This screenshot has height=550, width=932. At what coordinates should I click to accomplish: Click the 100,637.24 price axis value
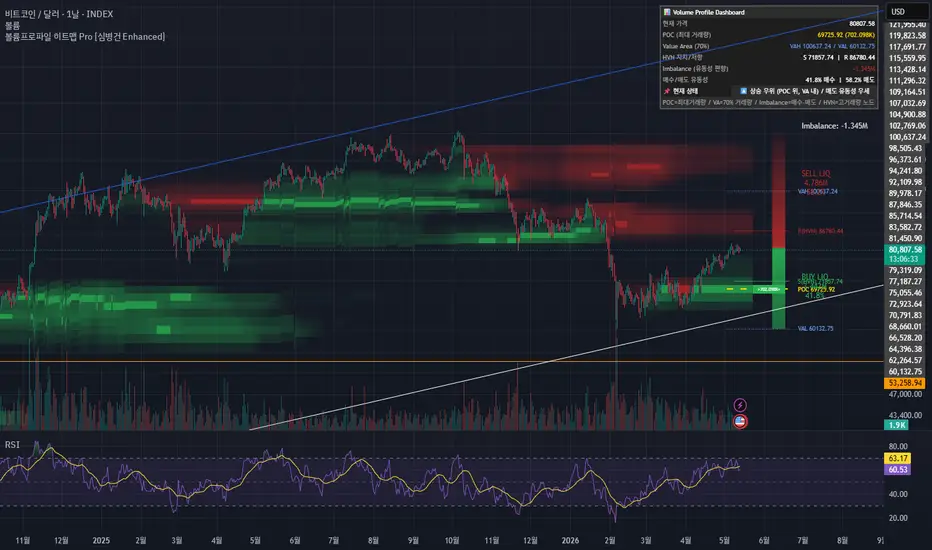[x=907, y=137]
